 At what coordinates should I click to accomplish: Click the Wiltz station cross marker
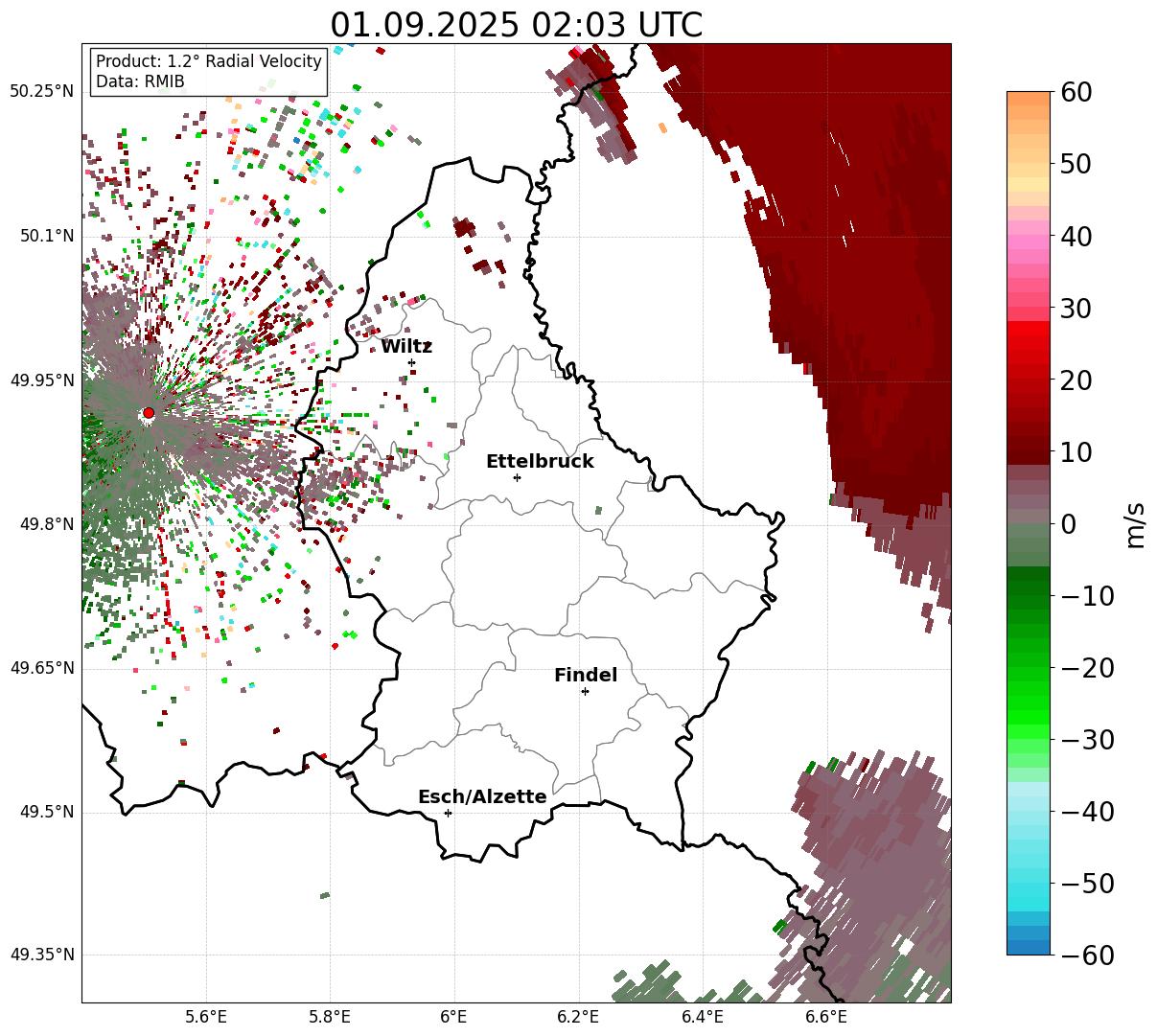click(412, 362)
